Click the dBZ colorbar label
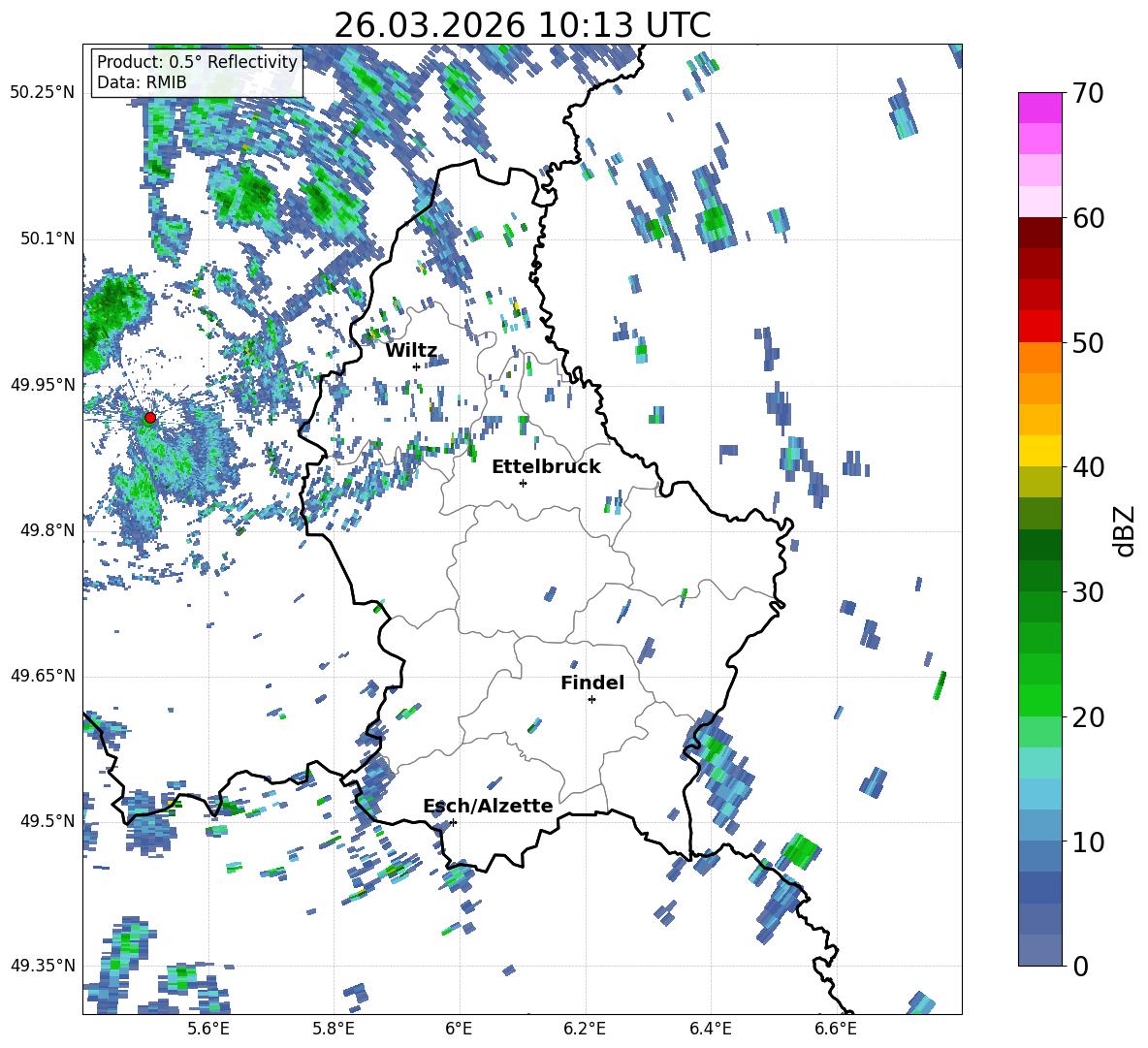The height and width of the screenshot is (1048, 1148). (1126, 530)
